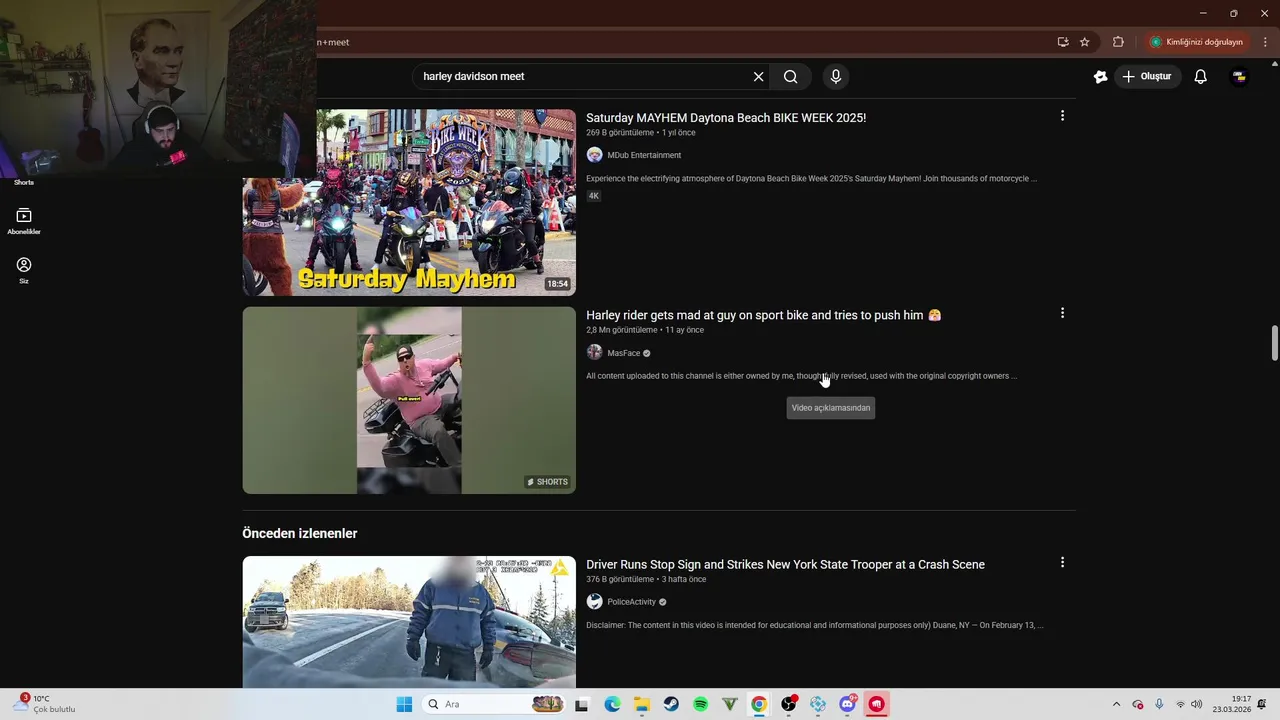Open Spotify from the taskbar

701,704
